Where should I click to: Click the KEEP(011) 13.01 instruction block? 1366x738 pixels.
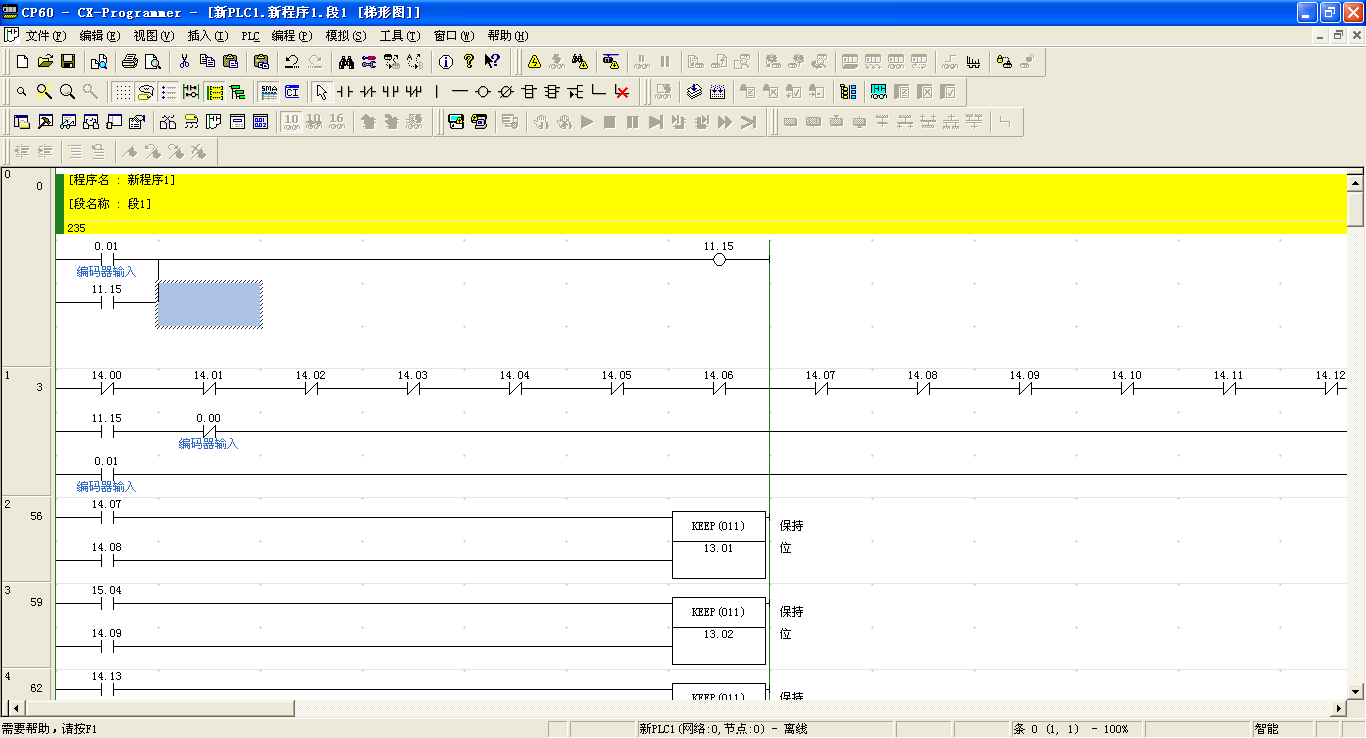pos(718,545)
